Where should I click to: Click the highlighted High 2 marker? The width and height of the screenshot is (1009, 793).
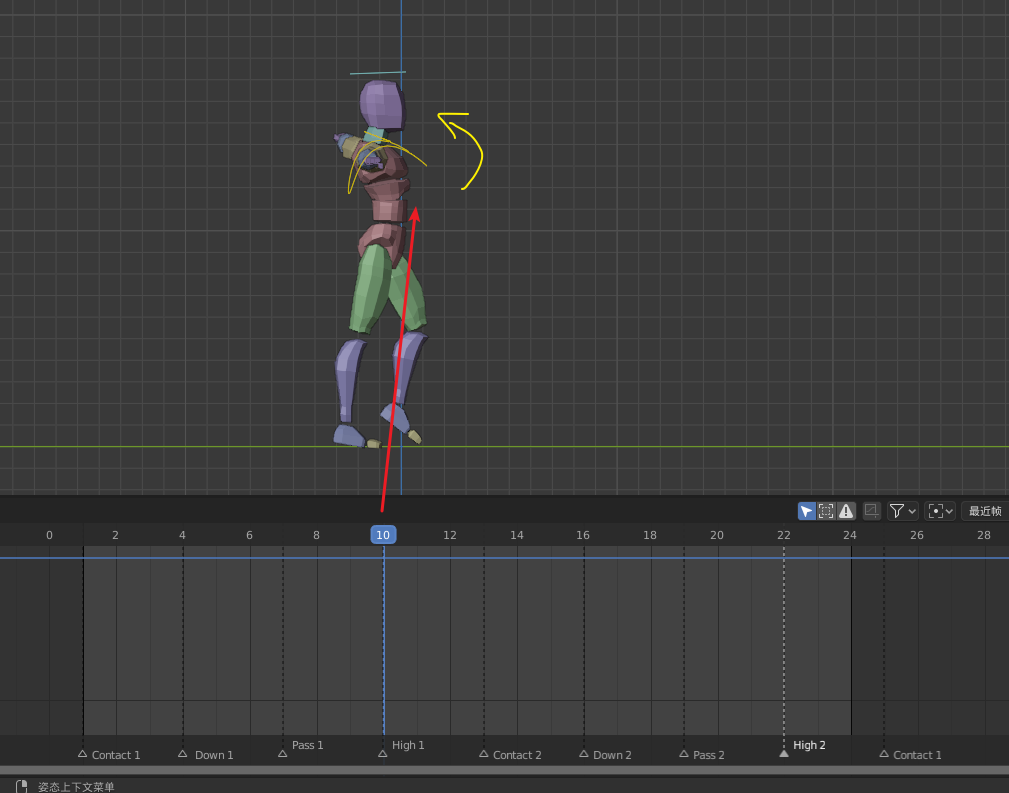click(784, 753)
